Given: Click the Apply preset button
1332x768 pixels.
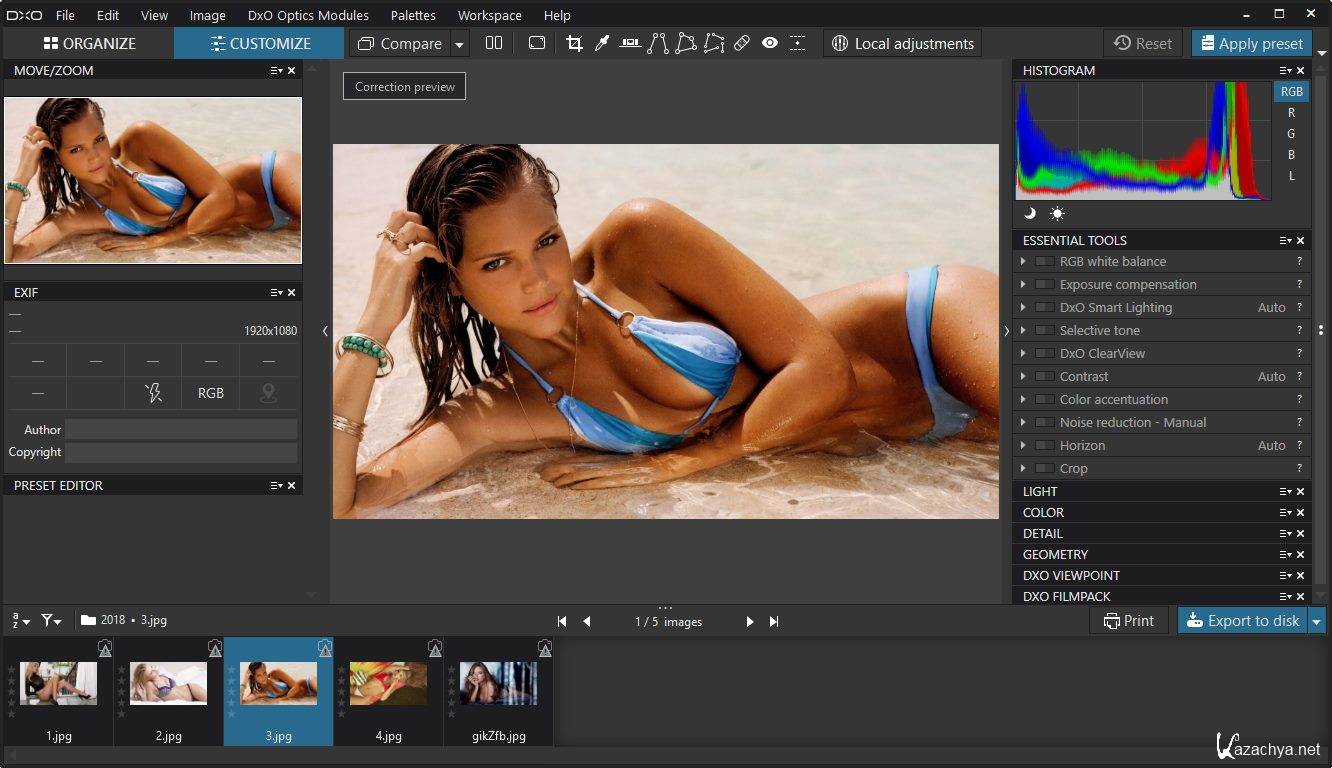Looking at the screenshot, I should point(1251,43).
